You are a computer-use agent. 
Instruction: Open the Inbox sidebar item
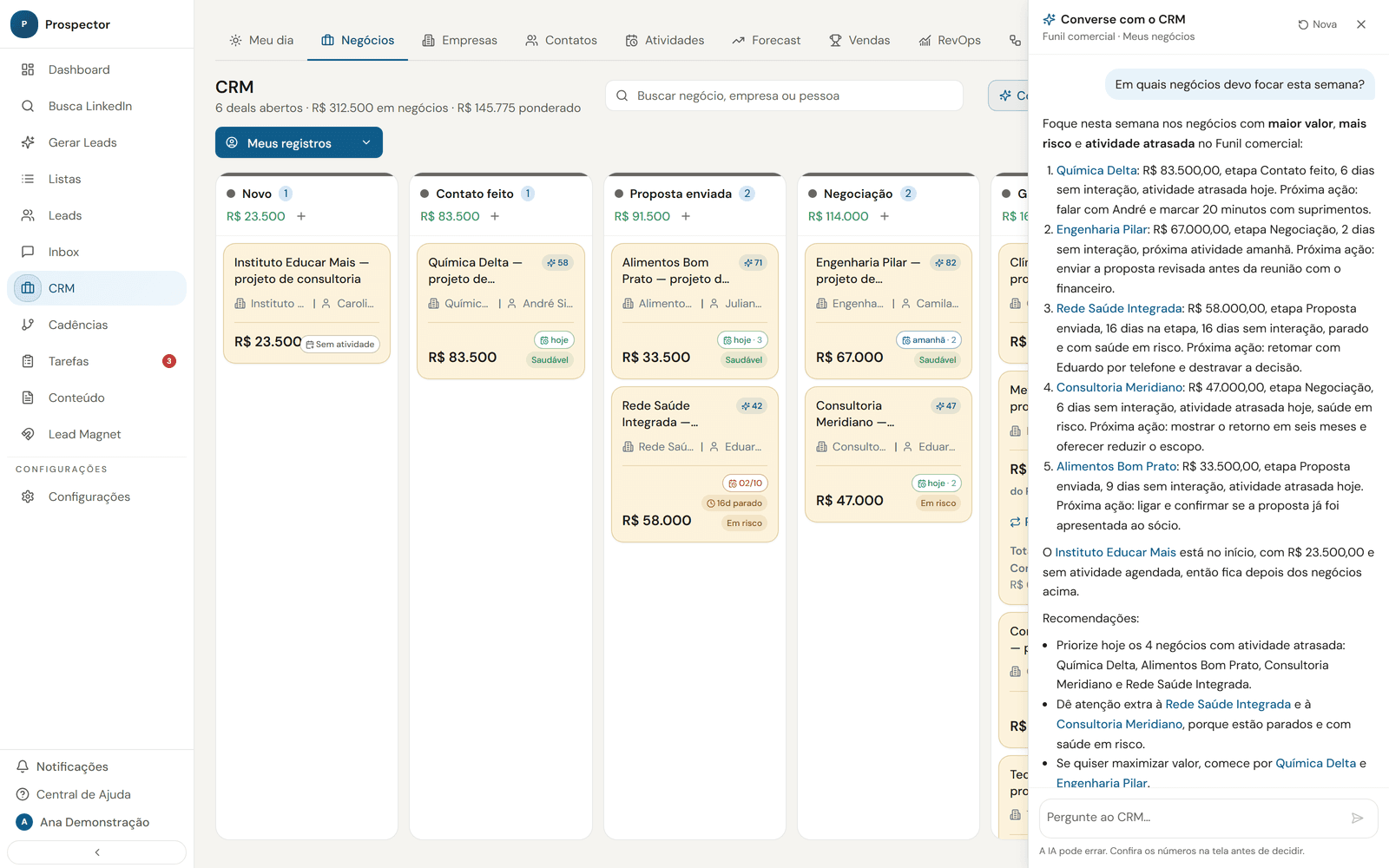tap(96, 252)
